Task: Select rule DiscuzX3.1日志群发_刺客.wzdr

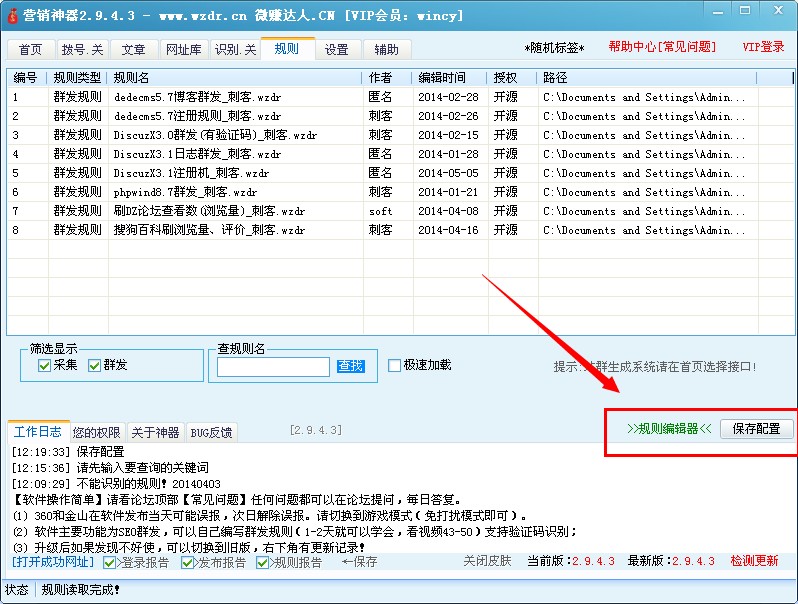Action: pos(197,154)
